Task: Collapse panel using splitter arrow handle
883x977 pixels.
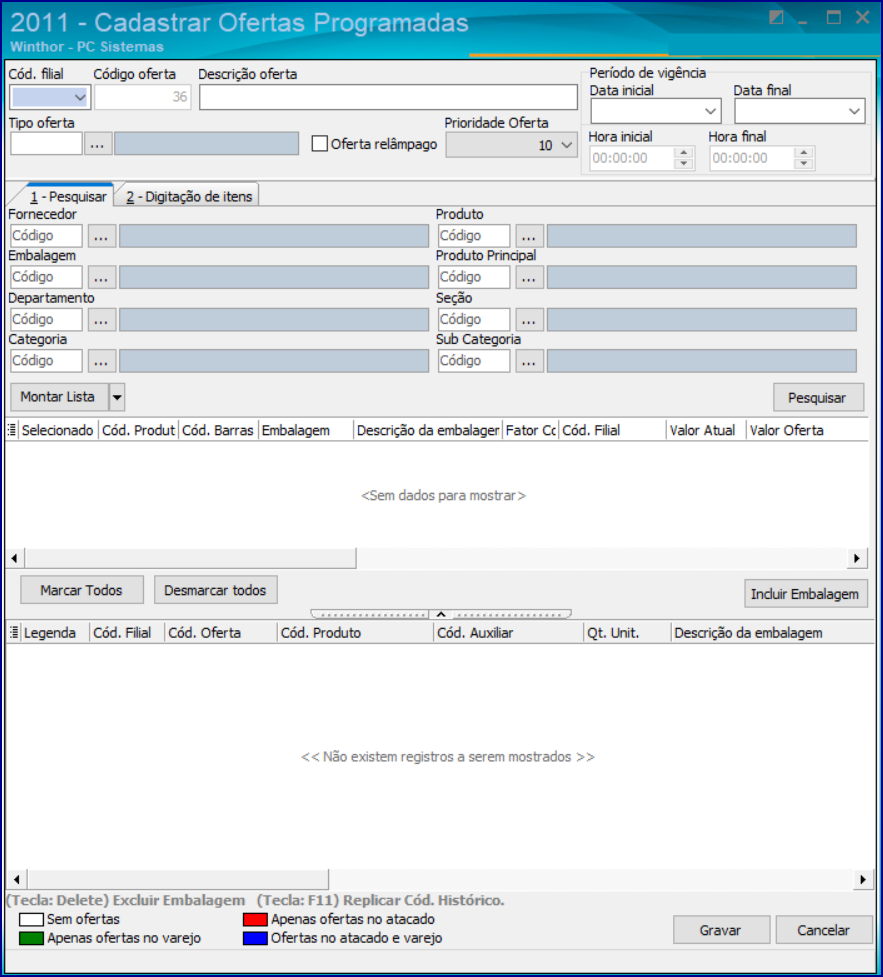Action: pyautogui.click(x=441, y=614)
